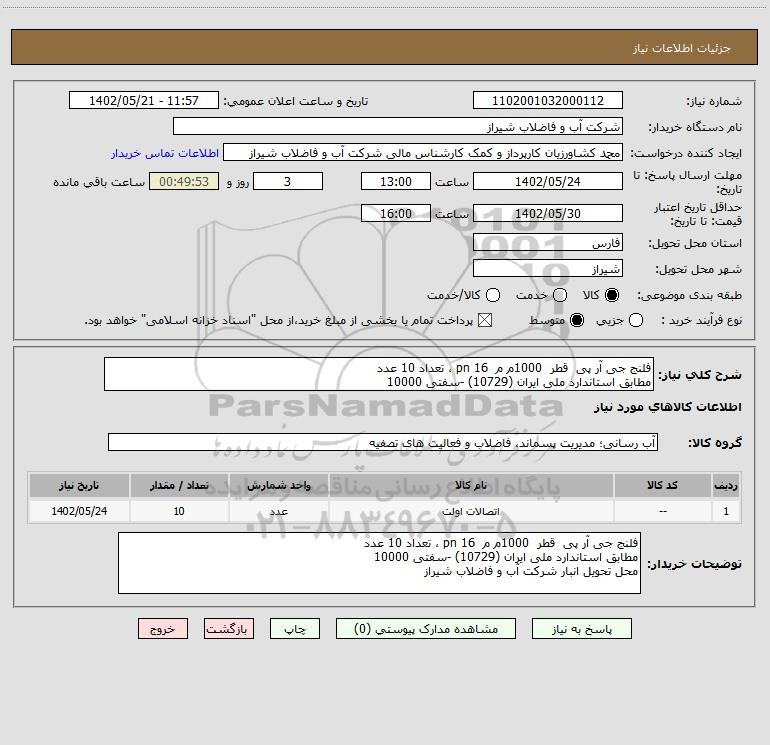Screen dimensions: 770x745
Task: Click the چاپ print button
Action: pos(295,629)
